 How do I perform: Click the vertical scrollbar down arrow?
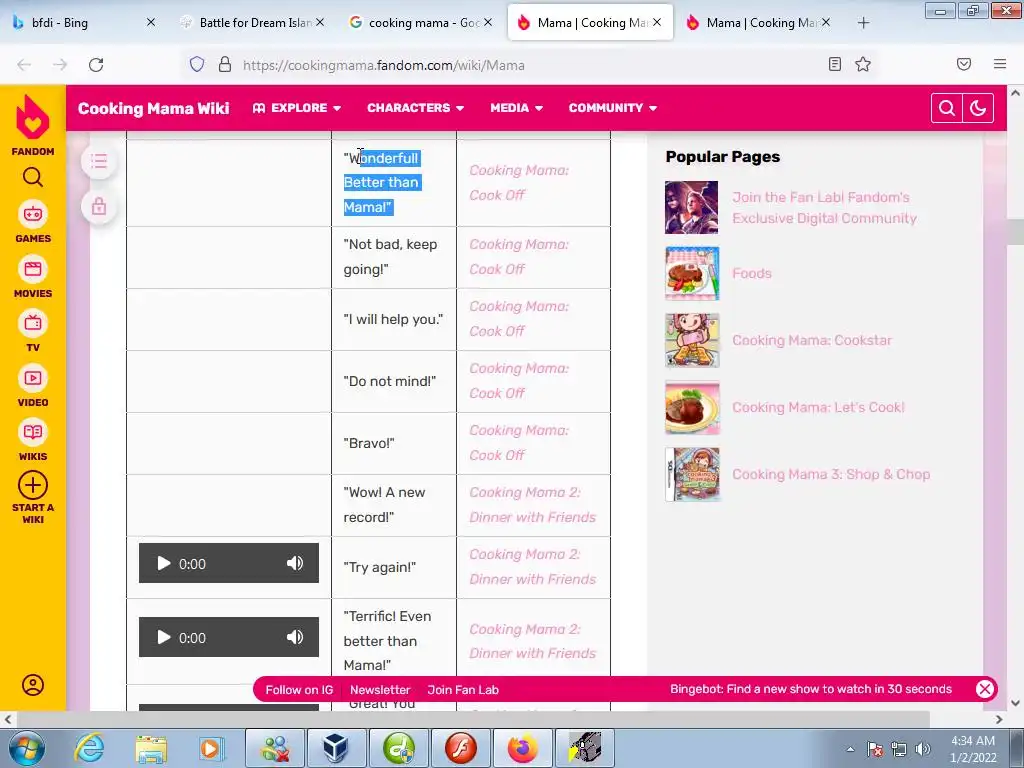pyautogui.click(x=1015, y=703)
